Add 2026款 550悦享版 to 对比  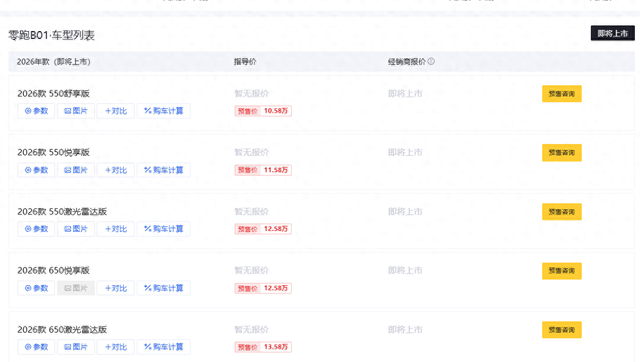116,170
